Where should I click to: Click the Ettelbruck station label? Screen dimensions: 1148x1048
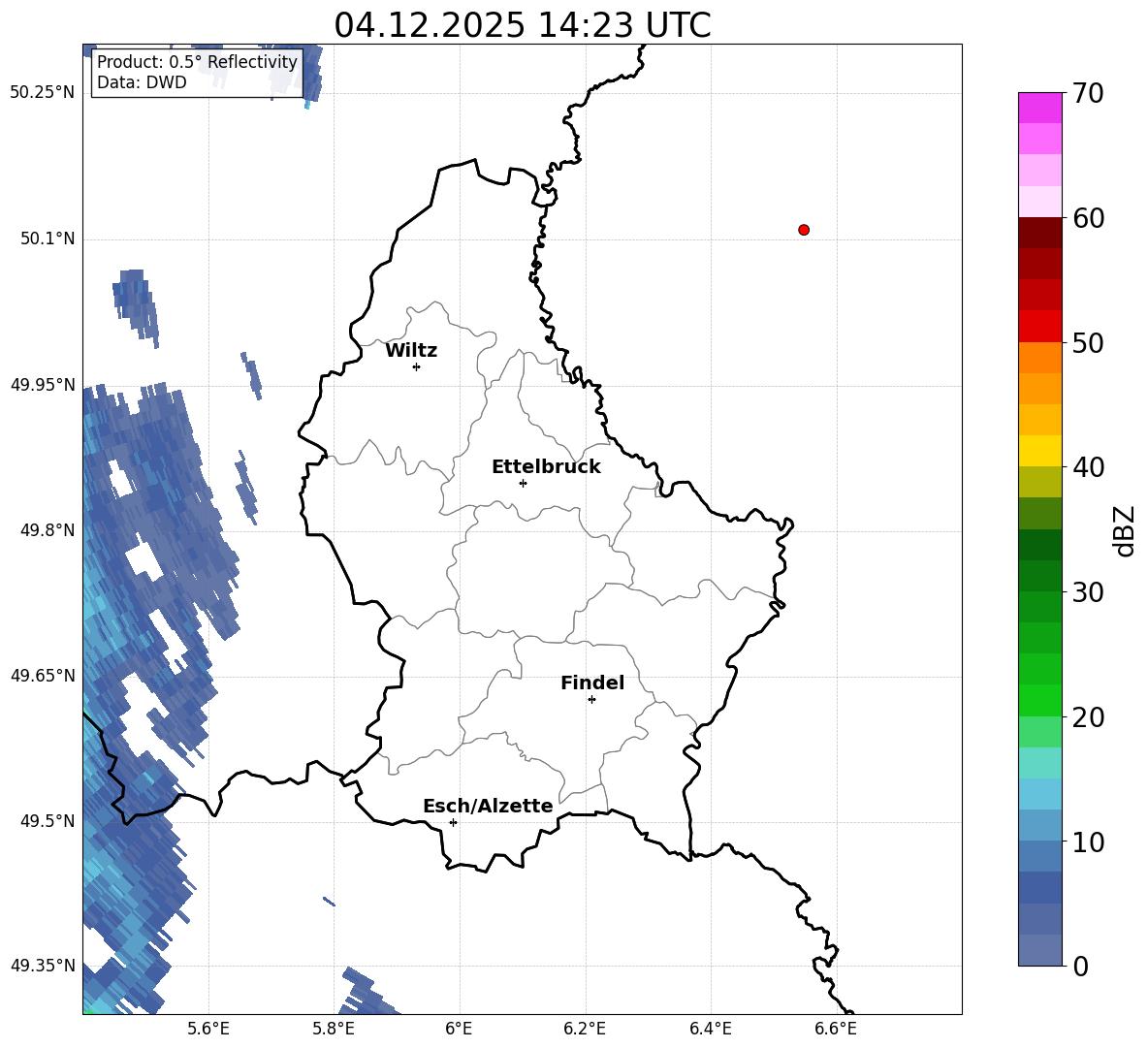(546, 467)
